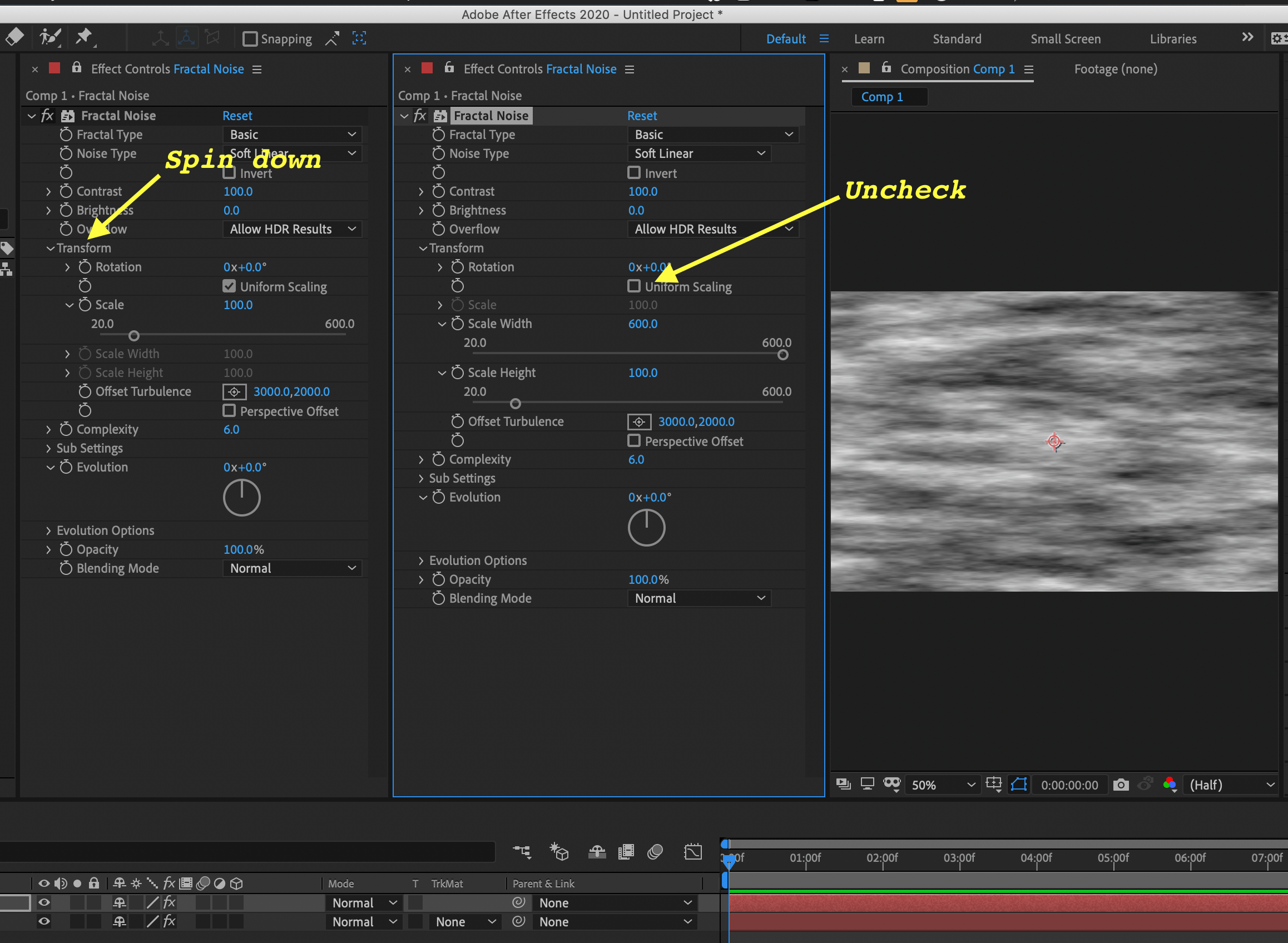Image resolution: width=1288 pixels, height=943 pixels.
Task: Click the Scale Width stopwatch icon in the middle panel
Action: pyautogui.click(x=457, y=324)
